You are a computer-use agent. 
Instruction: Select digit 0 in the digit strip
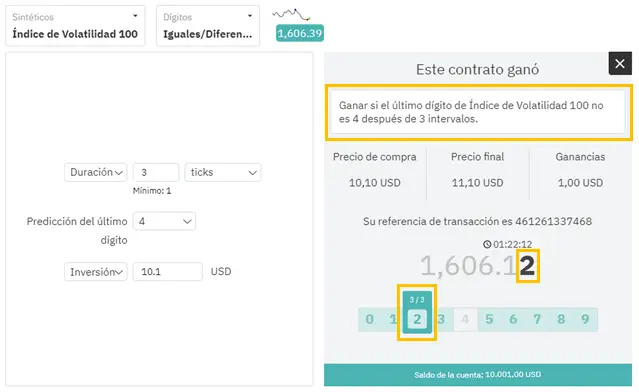[x=370, y=319]
